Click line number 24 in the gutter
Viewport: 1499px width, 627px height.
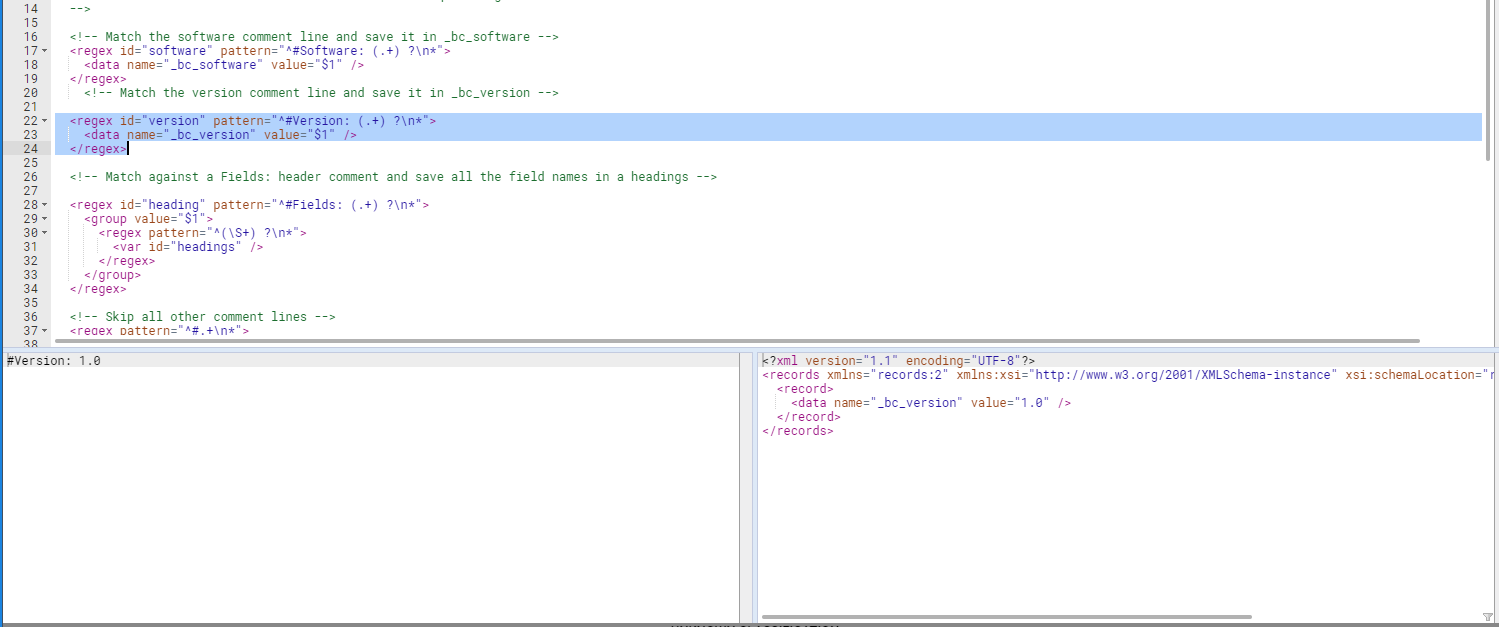(x=29, y=149)
